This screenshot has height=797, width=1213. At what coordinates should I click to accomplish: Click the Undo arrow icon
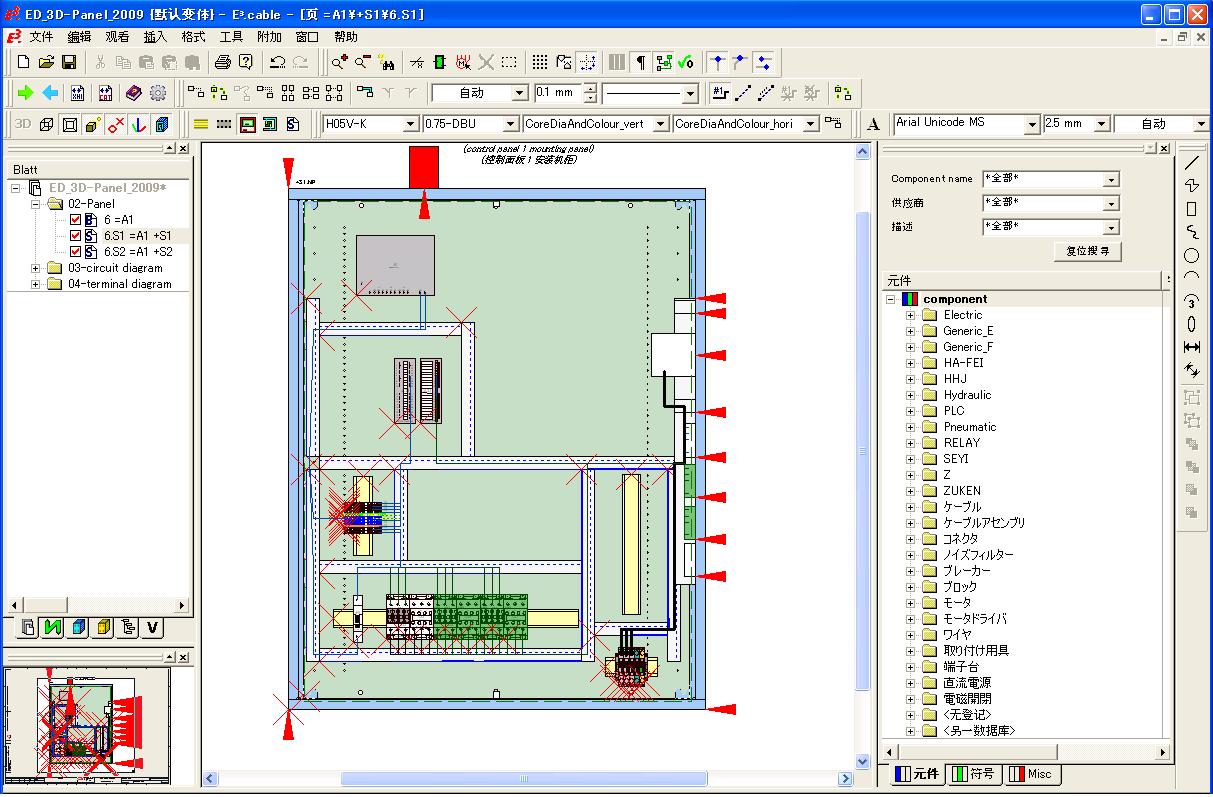coord(278,62)
